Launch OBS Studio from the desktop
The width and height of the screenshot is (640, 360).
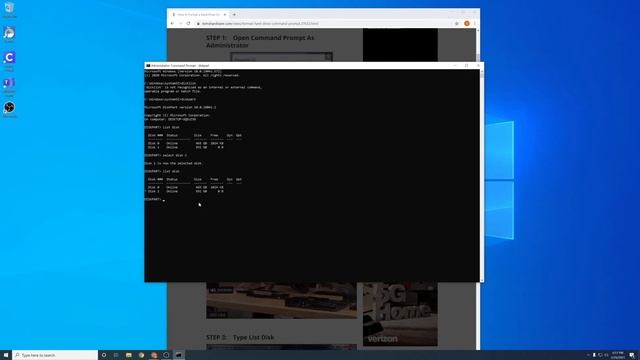tap(9, 109)
